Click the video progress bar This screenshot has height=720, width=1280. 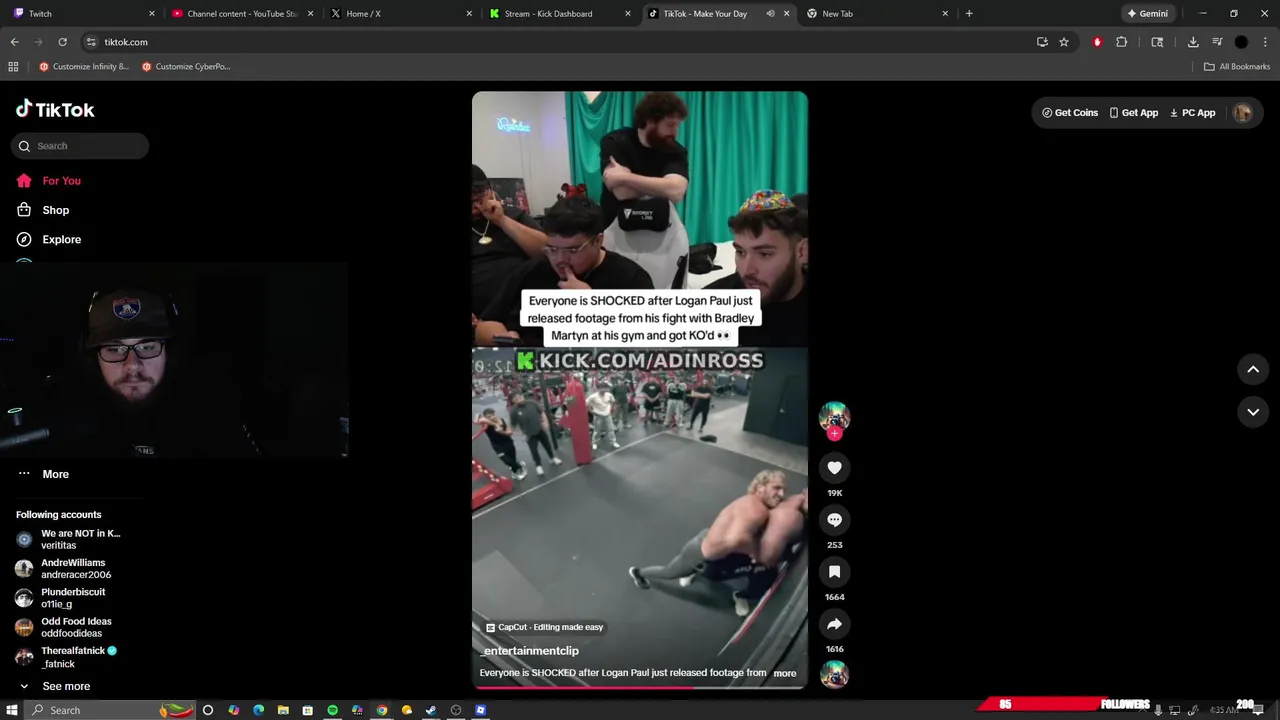640,687
